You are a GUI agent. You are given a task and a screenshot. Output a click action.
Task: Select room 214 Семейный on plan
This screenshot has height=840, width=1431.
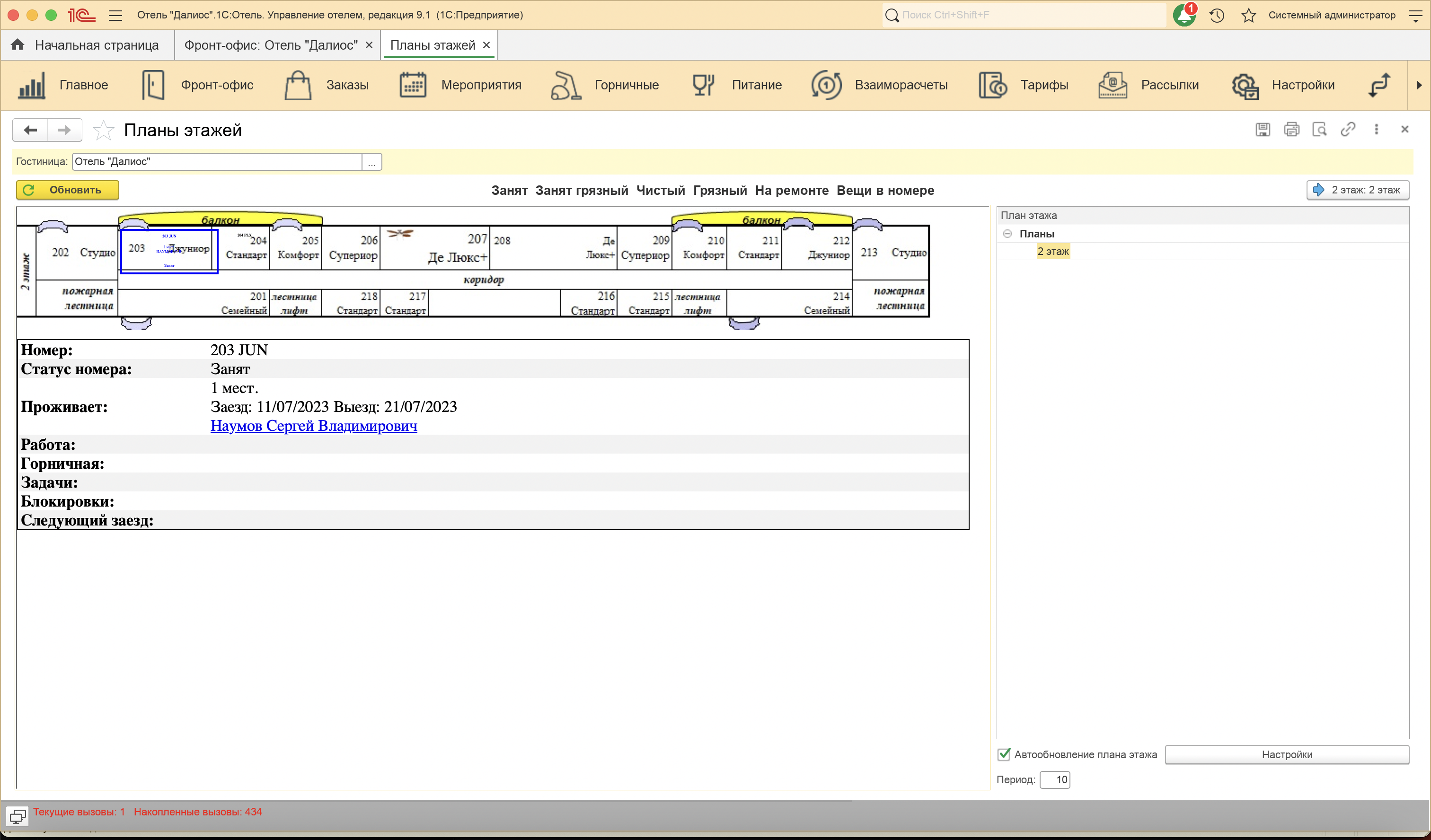[x=789, y=303]
